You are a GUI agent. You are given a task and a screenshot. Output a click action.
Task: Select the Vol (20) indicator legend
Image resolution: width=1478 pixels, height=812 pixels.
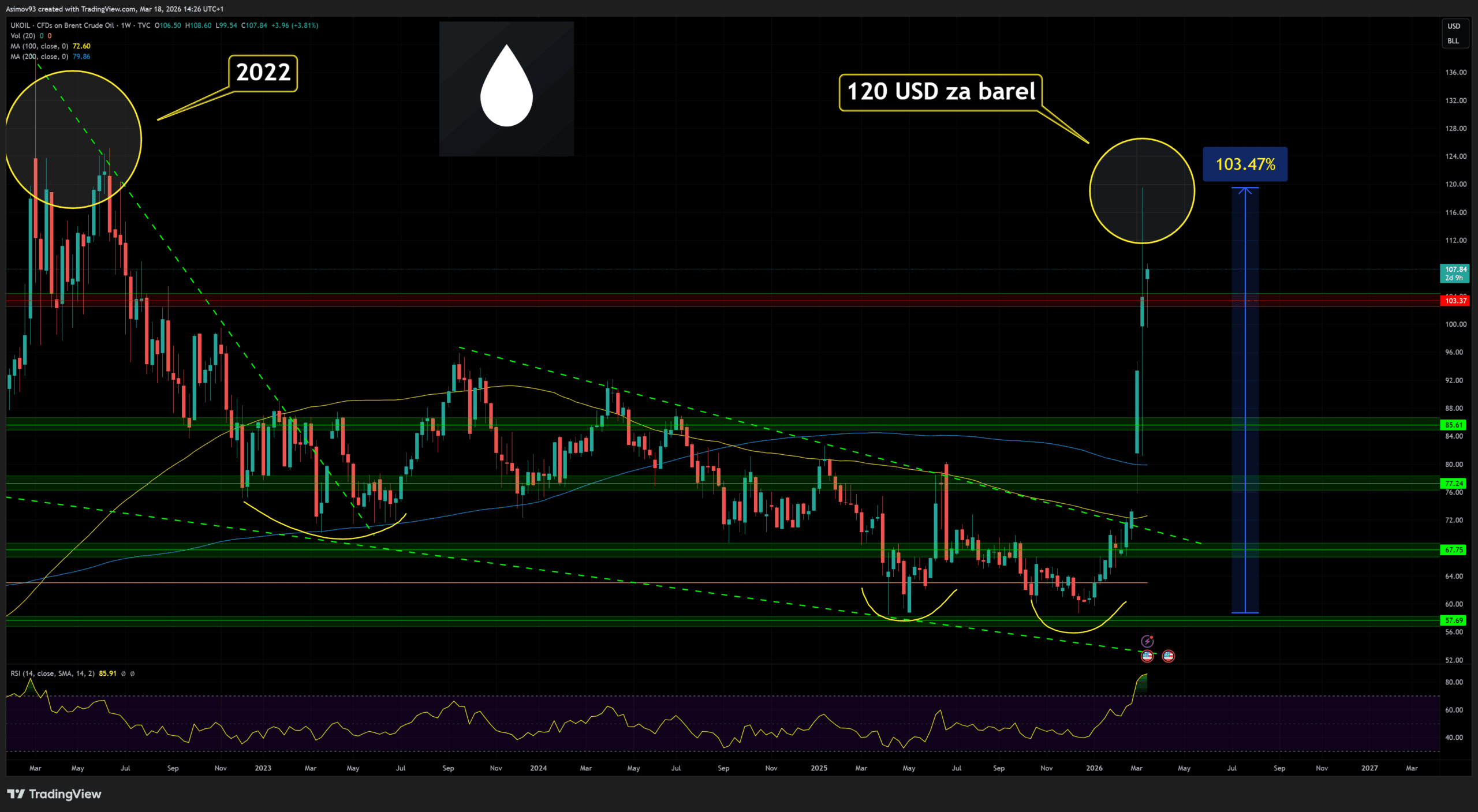click(23, 36)
